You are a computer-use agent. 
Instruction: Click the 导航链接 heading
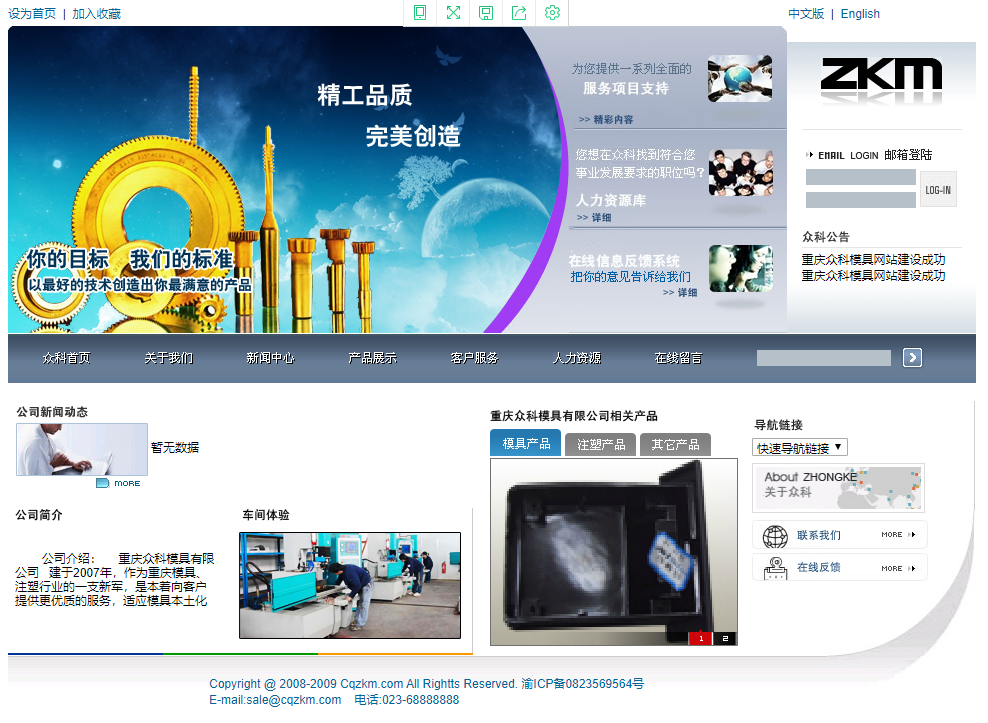[x=778, y=425]
